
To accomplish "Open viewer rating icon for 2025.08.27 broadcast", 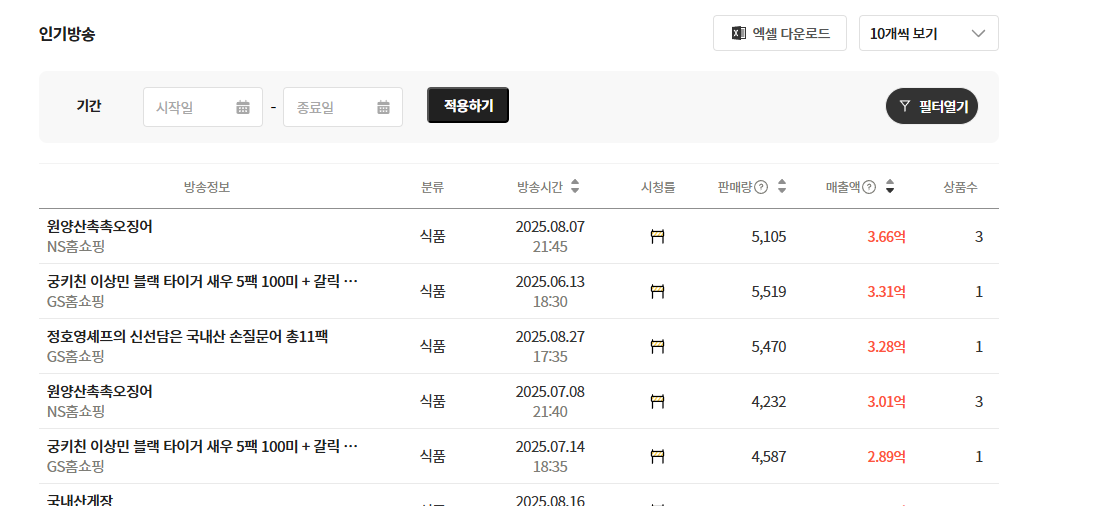I will coord(657,347).
